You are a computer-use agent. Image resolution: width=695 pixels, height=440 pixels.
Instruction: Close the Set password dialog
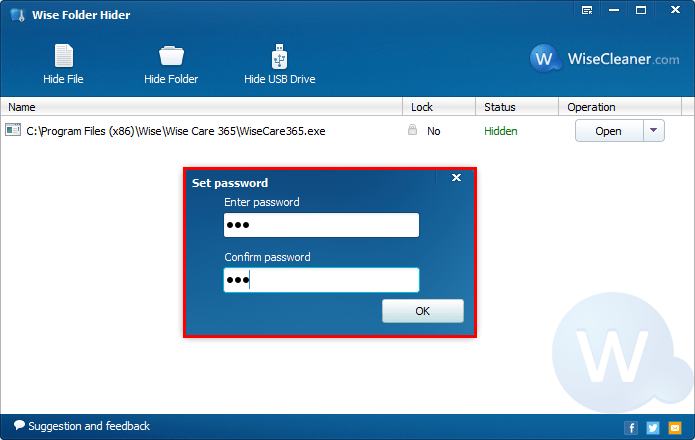(x=456, y=178)
